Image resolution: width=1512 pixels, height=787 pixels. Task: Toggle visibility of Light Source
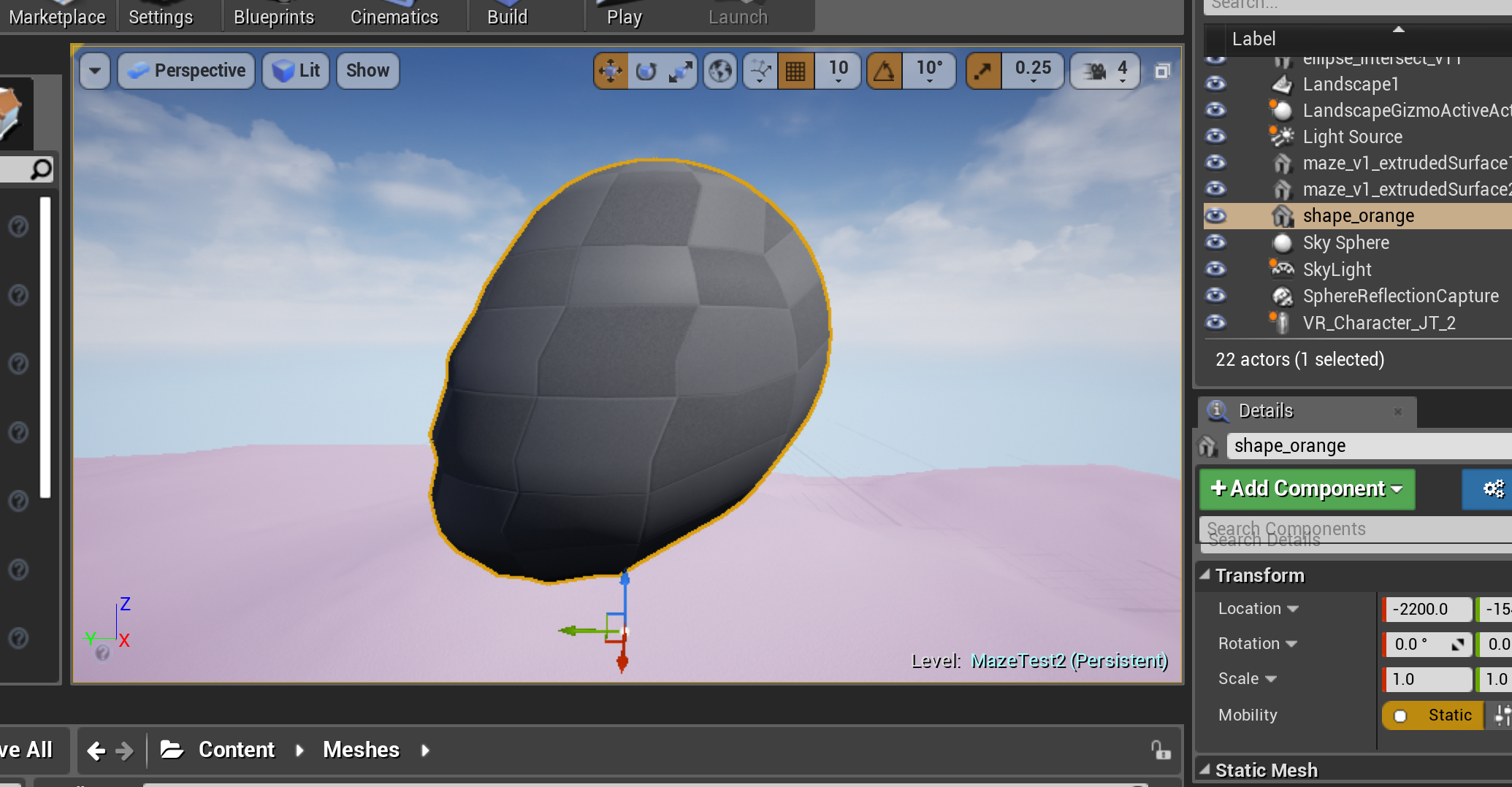point(1215,137)
